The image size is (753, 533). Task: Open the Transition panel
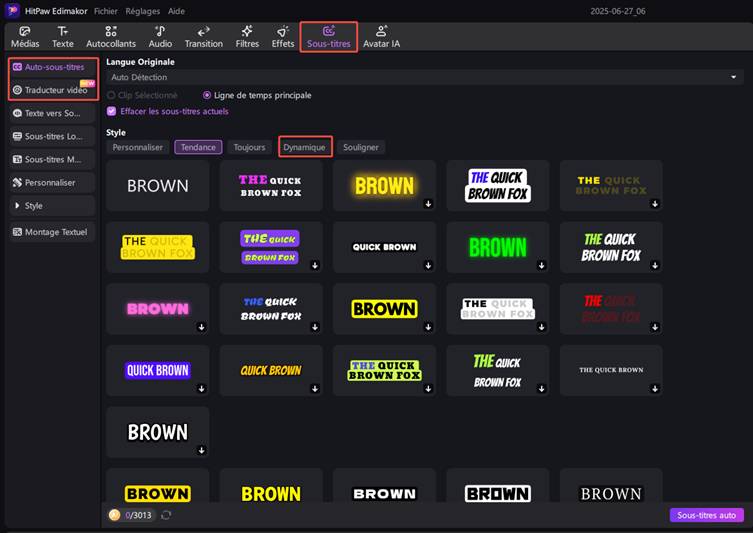[x=204, y=37]
